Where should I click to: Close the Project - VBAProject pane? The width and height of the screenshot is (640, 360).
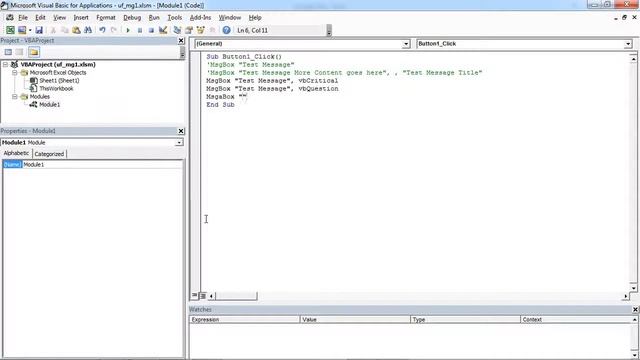181,40
